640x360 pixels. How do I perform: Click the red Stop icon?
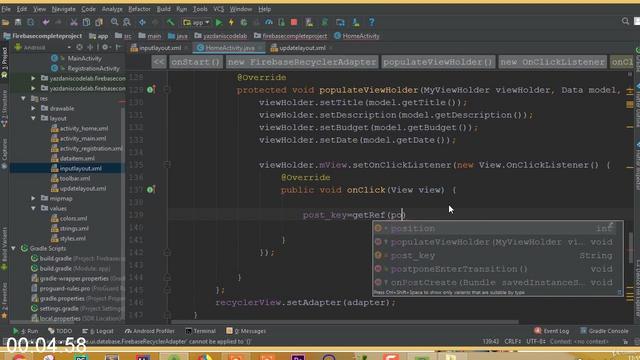coord(294,22)
